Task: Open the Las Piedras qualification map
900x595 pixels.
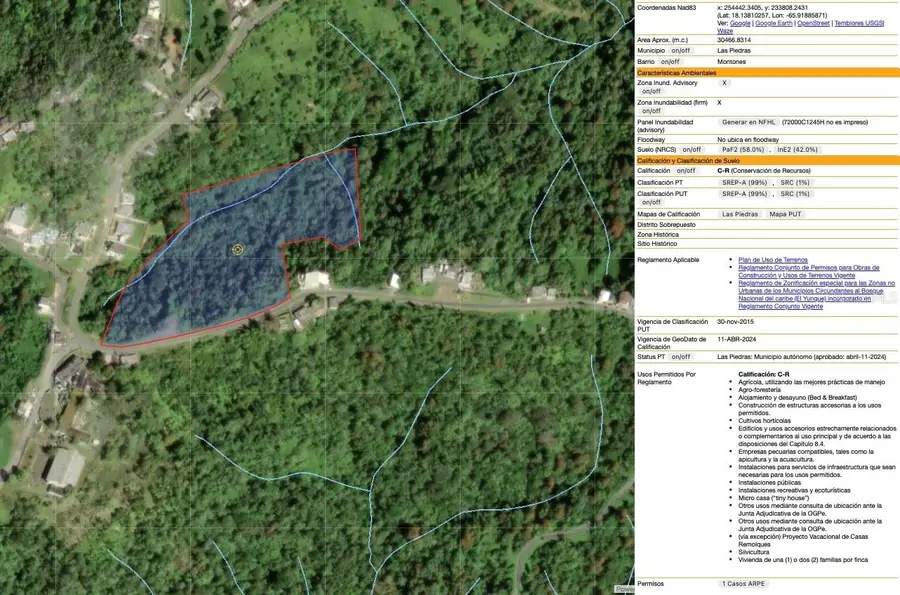Action: coord(739,213)
